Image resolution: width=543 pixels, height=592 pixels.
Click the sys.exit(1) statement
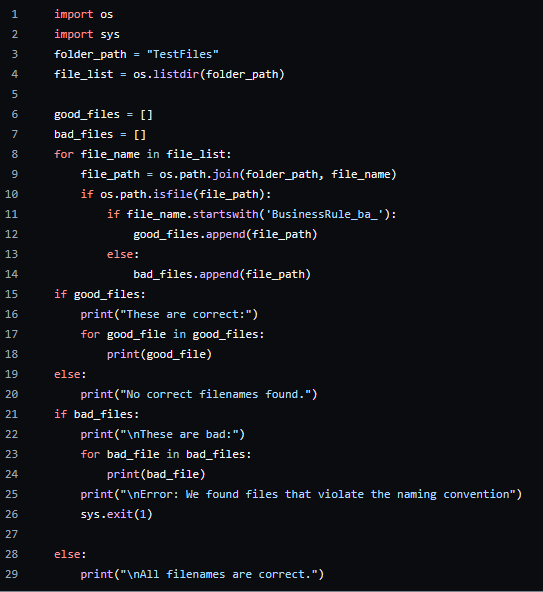(116, 514)
